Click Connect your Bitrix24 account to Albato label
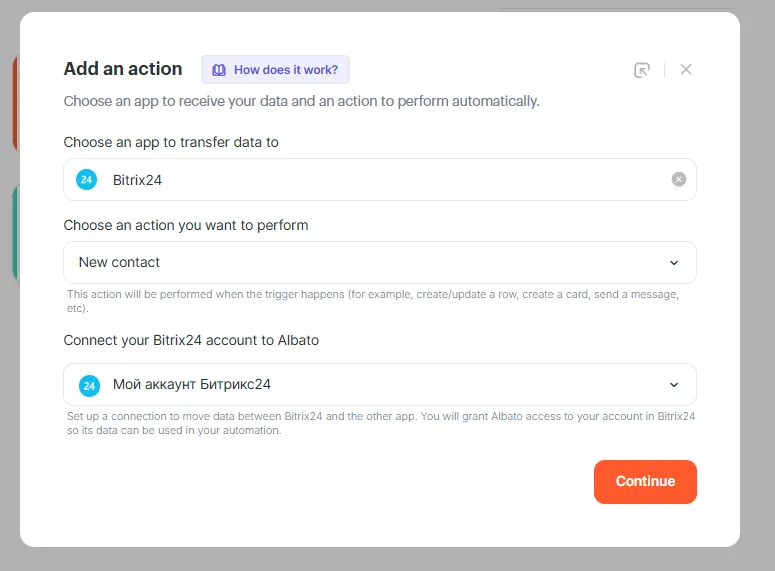The image size is (775, 571). (x=191, y=340)
